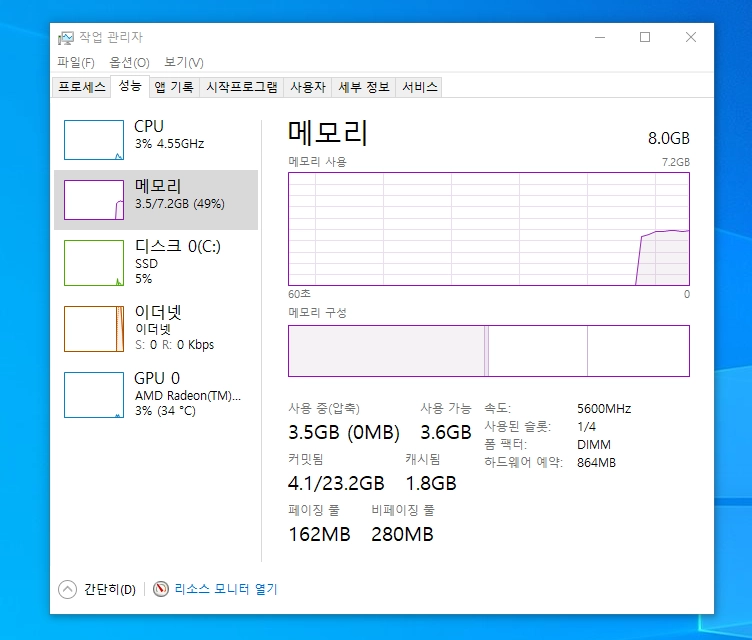Click the 5600MHz speed value
This screenshot has width=752, height=640.
(x=604, y=409)
